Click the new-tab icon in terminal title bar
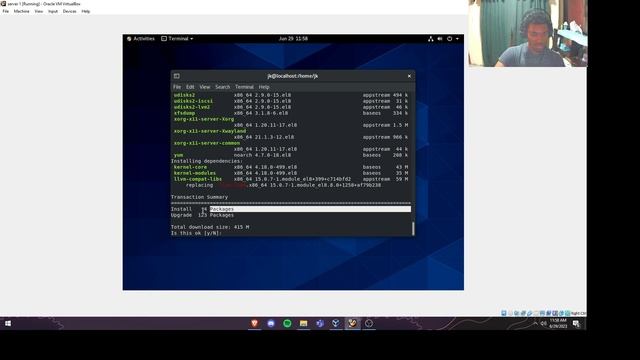The width and height of the screenshot is (640, 360). point(177,76)
